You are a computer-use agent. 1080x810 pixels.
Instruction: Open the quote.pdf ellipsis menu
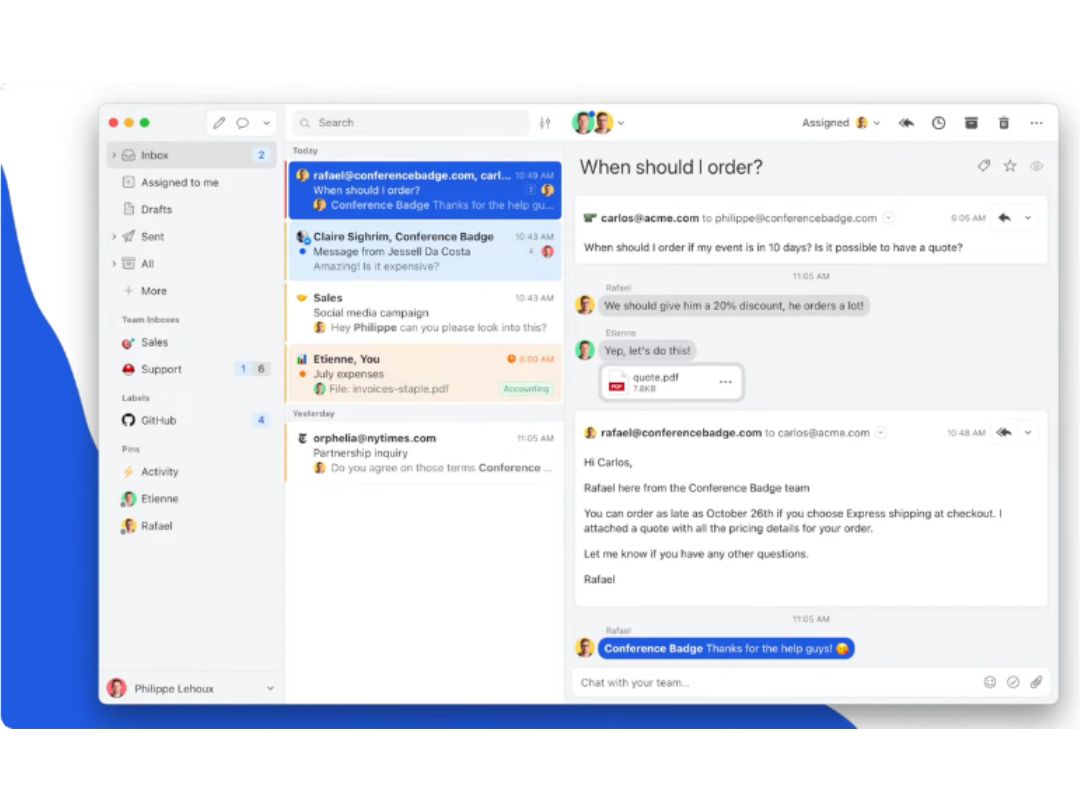pos(725,382)
